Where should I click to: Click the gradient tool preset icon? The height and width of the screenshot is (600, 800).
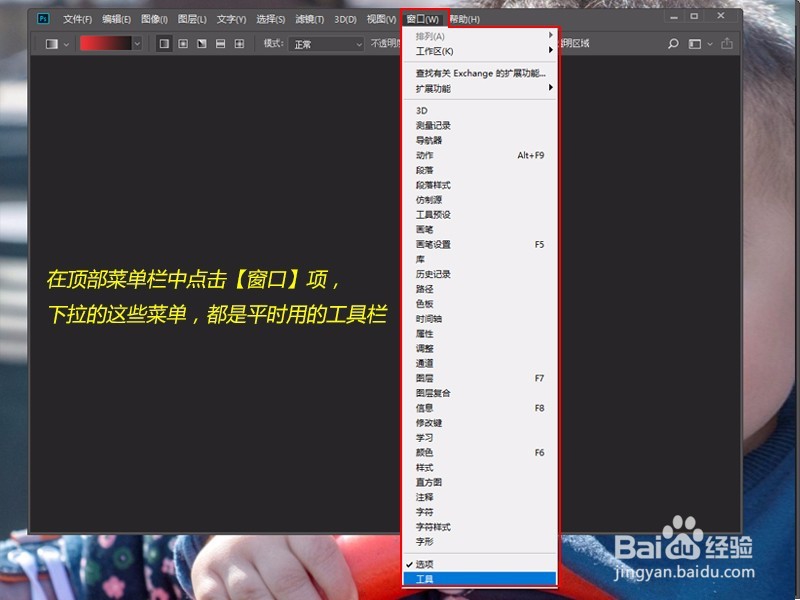(x=52, y=44)
